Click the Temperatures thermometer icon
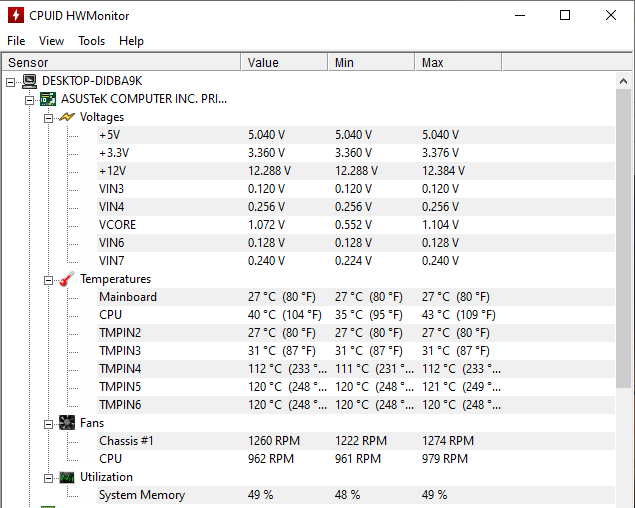 (x=67, y=279)
